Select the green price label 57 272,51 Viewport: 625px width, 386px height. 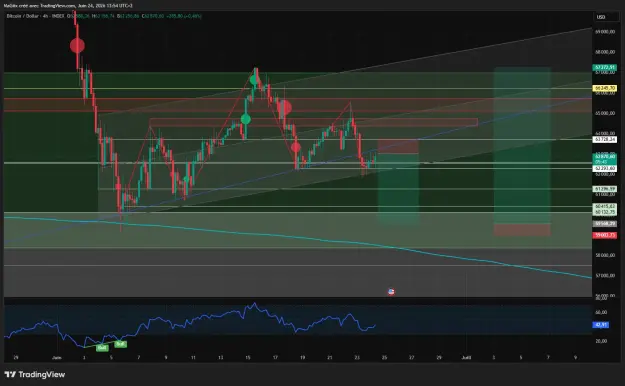pyautogui.click(x=604, y=67)
